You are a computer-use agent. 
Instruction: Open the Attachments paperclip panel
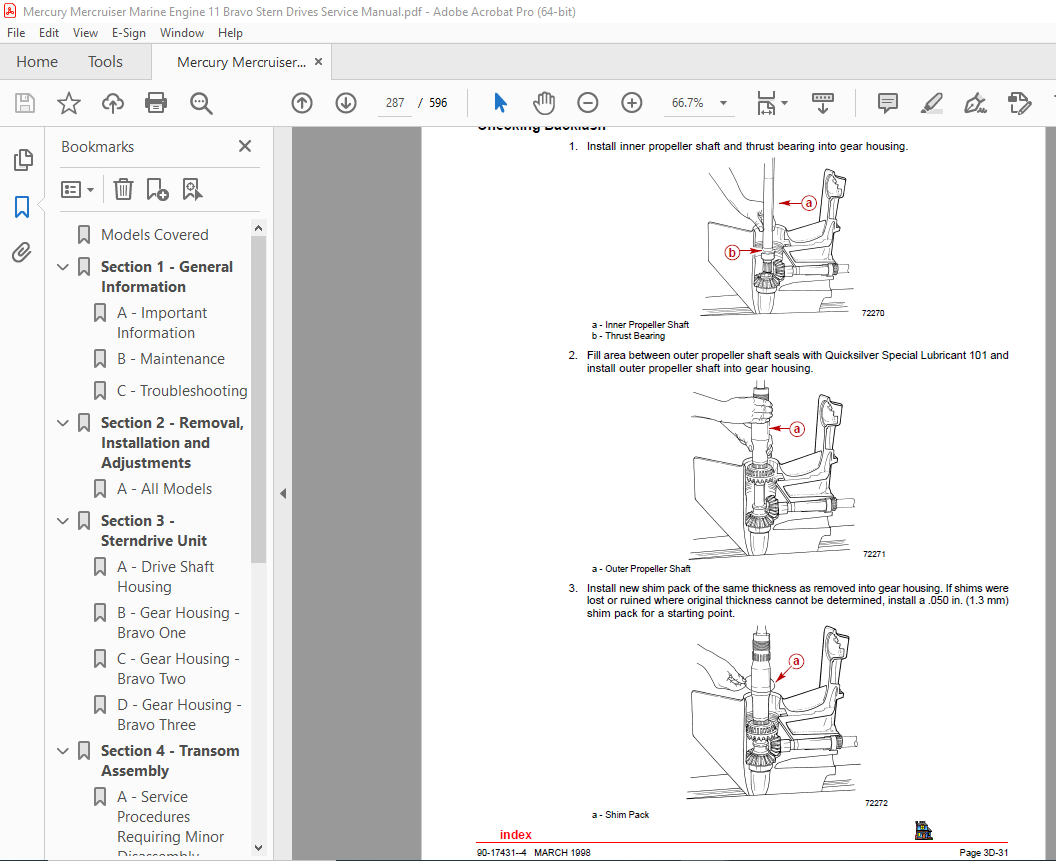[x=22, y=253]
